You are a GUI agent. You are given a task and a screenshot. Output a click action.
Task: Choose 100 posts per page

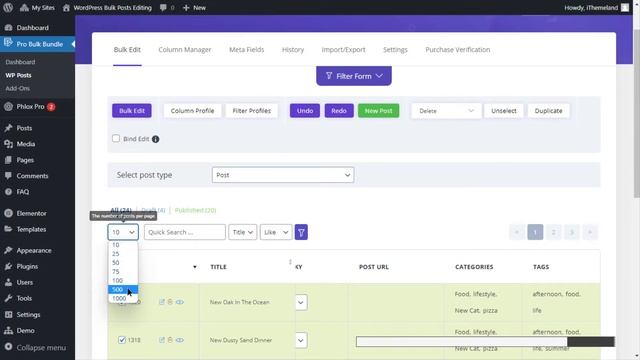(x=123, y=280)
